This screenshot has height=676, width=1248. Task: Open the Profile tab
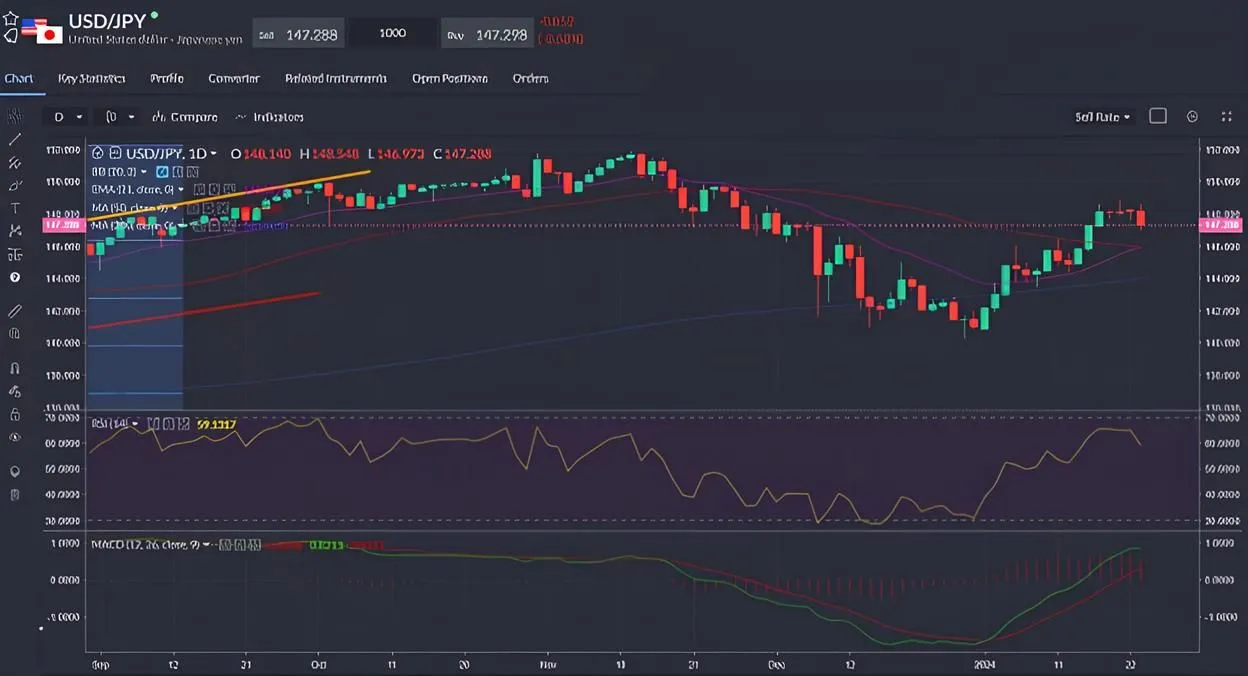tap(167, 78)
